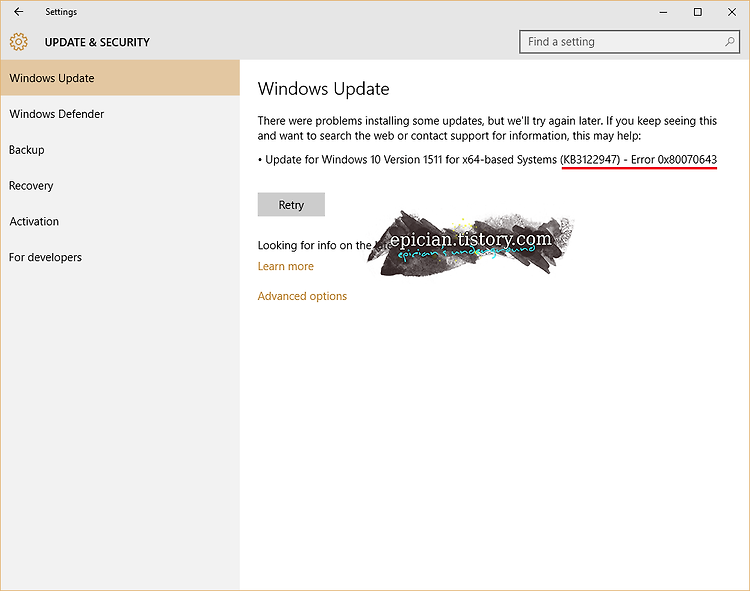Follow the Learn more link
The image size is (750, 591).
point(286,266)
